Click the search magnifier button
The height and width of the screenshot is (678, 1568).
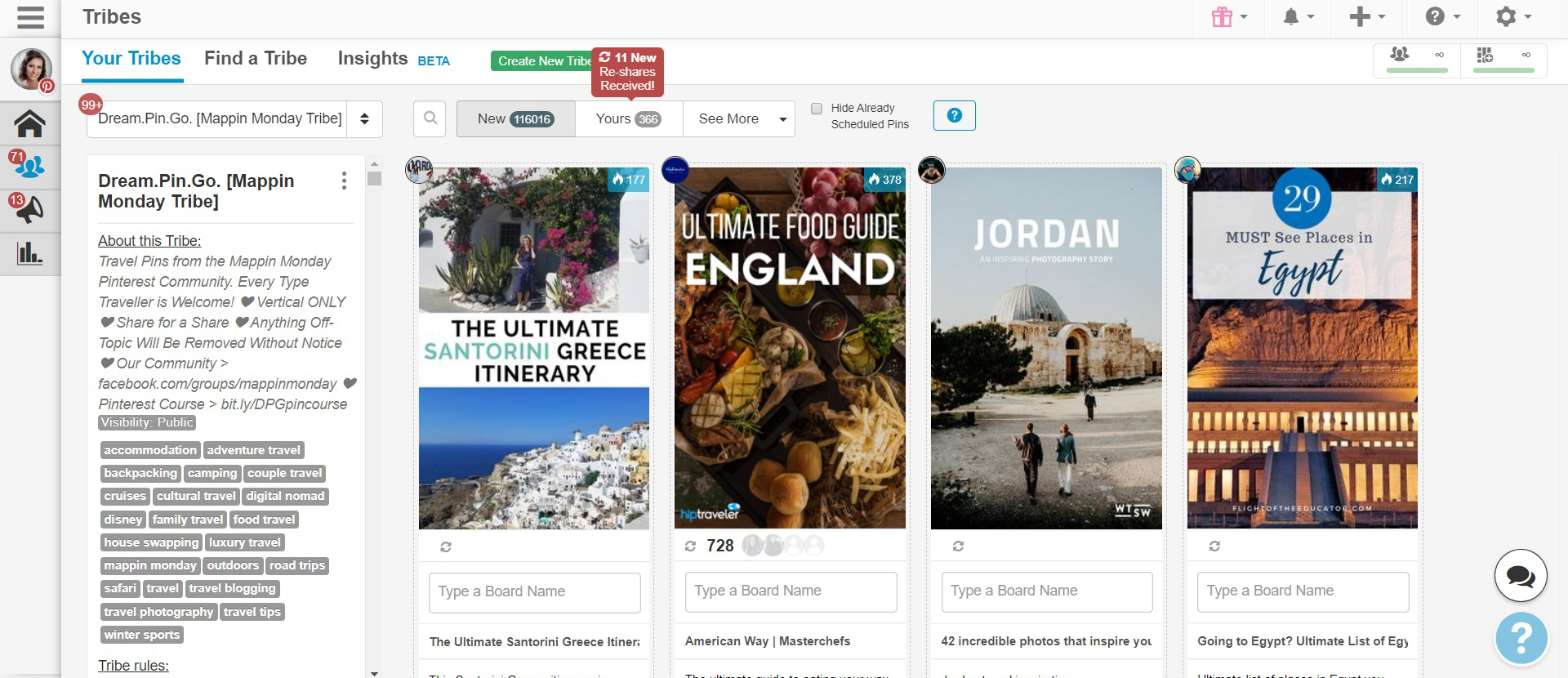pos(430,118)
